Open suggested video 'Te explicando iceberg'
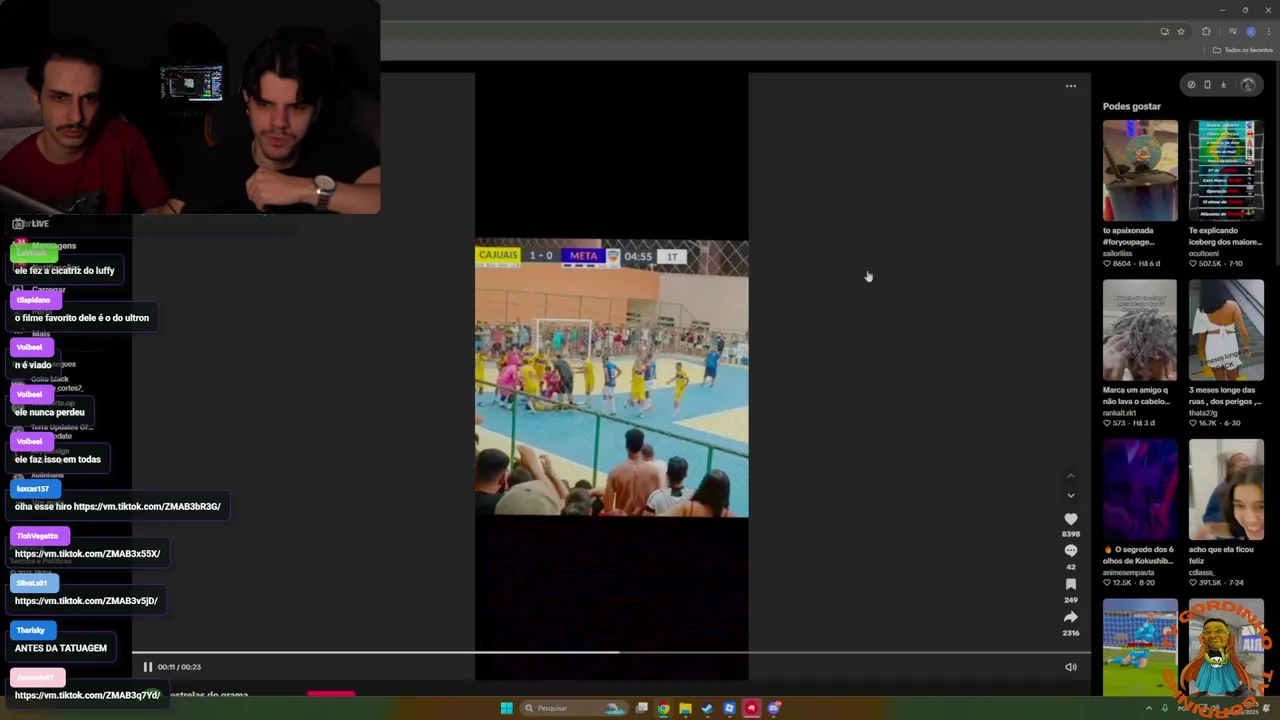1280x720 pixels. tap(1226, 171)
